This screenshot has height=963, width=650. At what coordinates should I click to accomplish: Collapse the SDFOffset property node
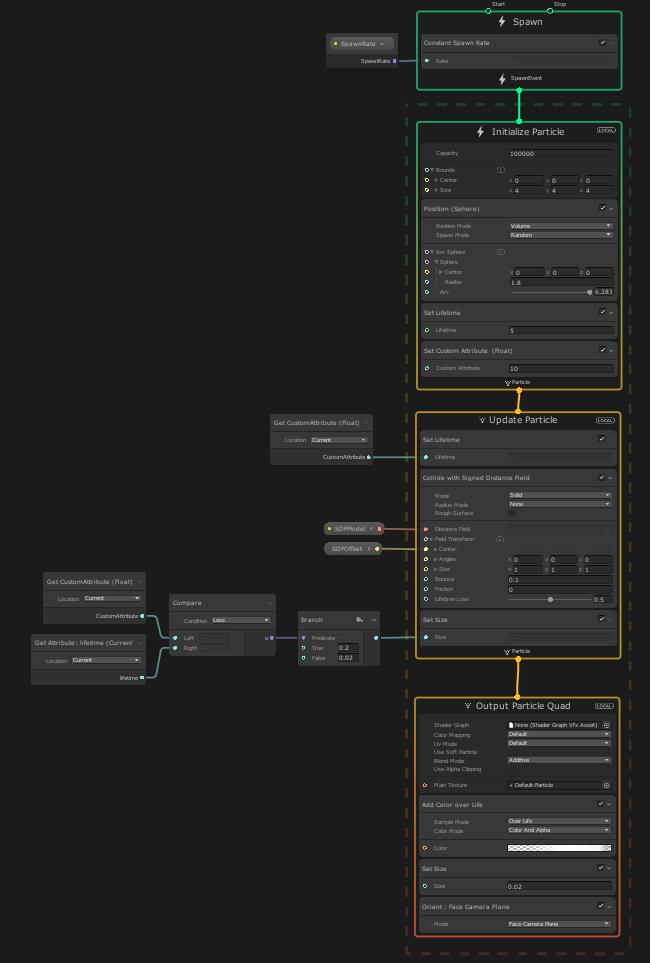tap(369, 548)
